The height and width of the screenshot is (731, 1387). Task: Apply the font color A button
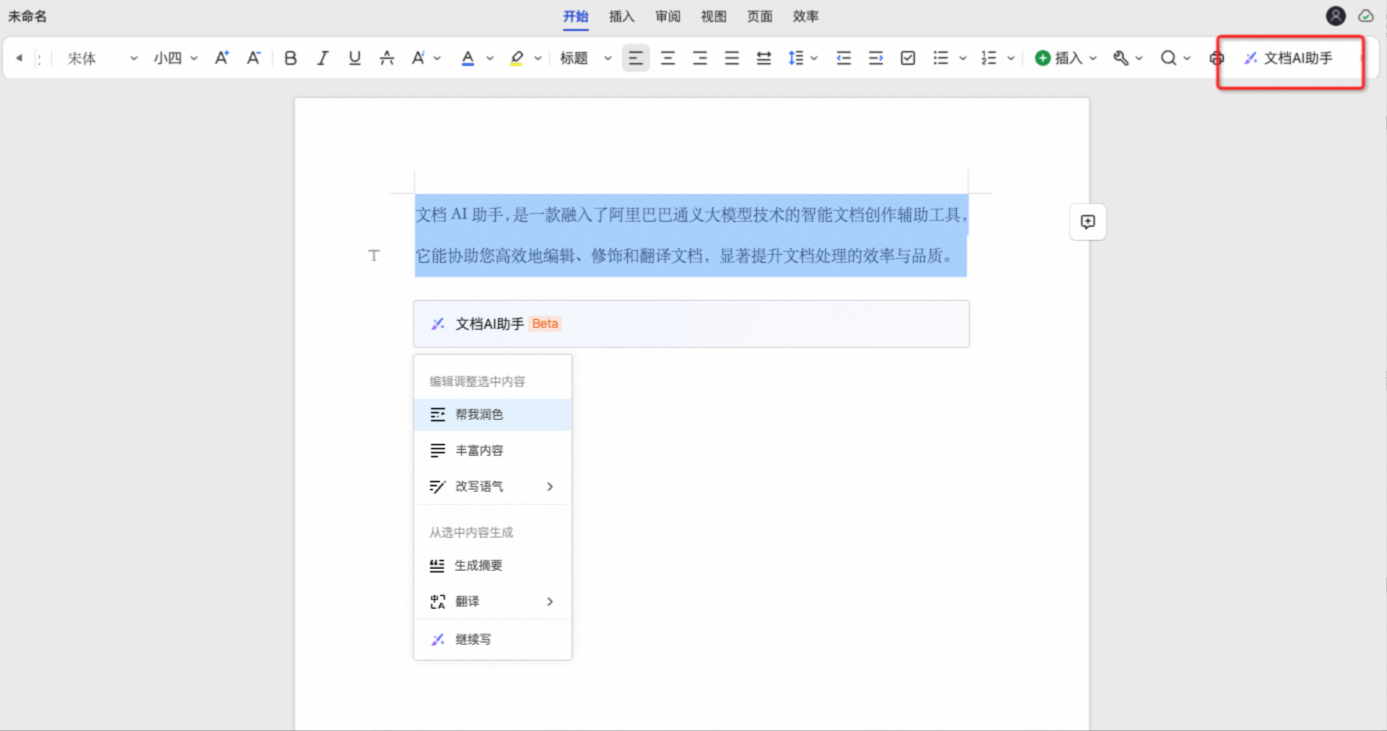(467, 58)
